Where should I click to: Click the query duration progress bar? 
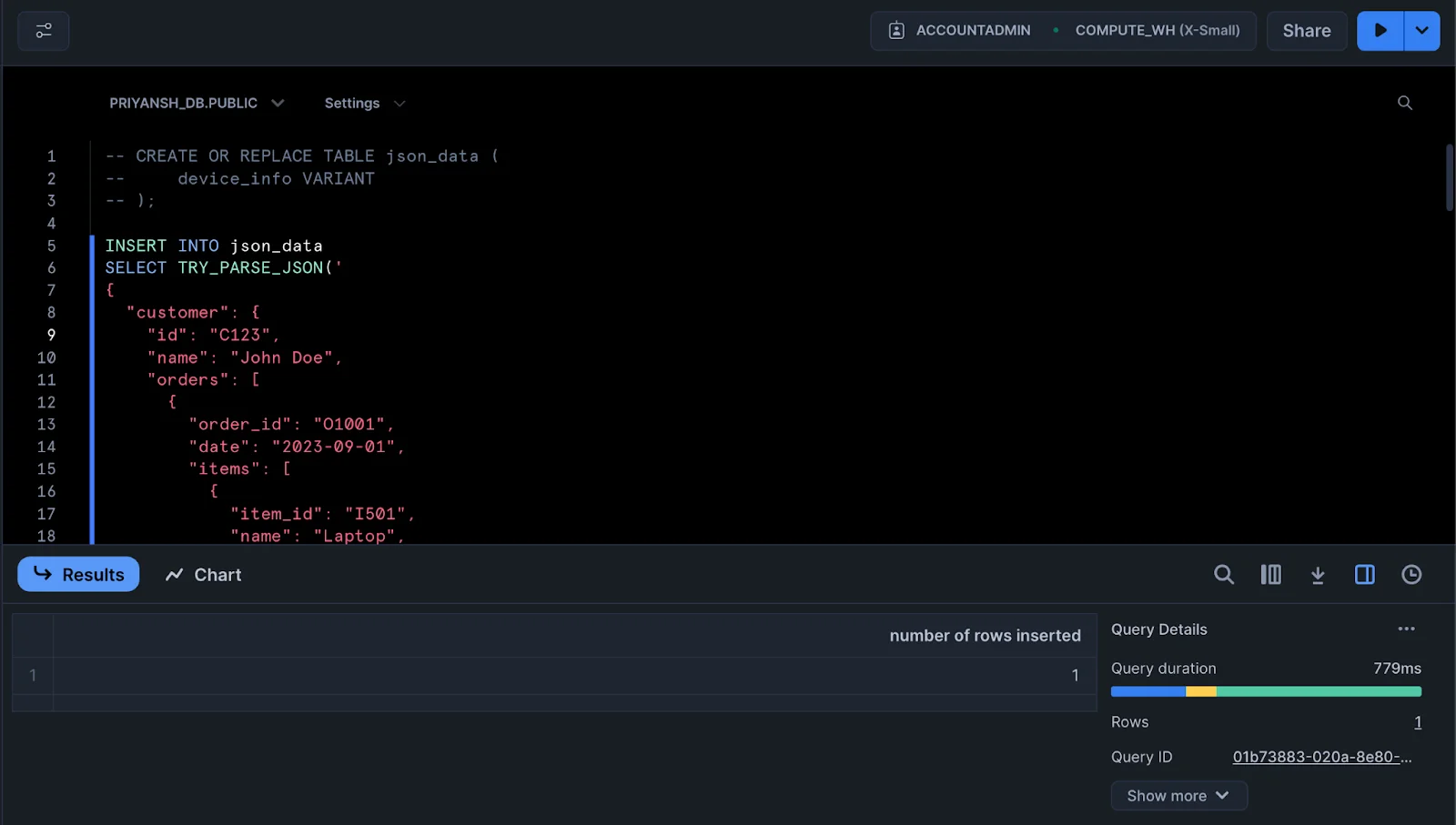tap(1265, 692)
